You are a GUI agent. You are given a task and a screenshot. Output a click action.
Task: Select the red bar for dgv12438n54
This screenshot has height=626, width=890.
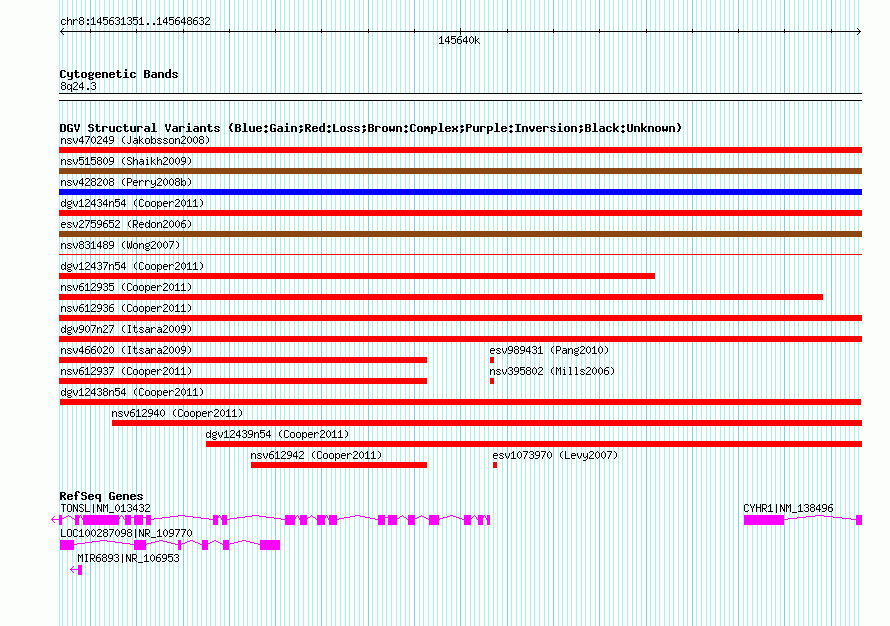tap(460, 402)
